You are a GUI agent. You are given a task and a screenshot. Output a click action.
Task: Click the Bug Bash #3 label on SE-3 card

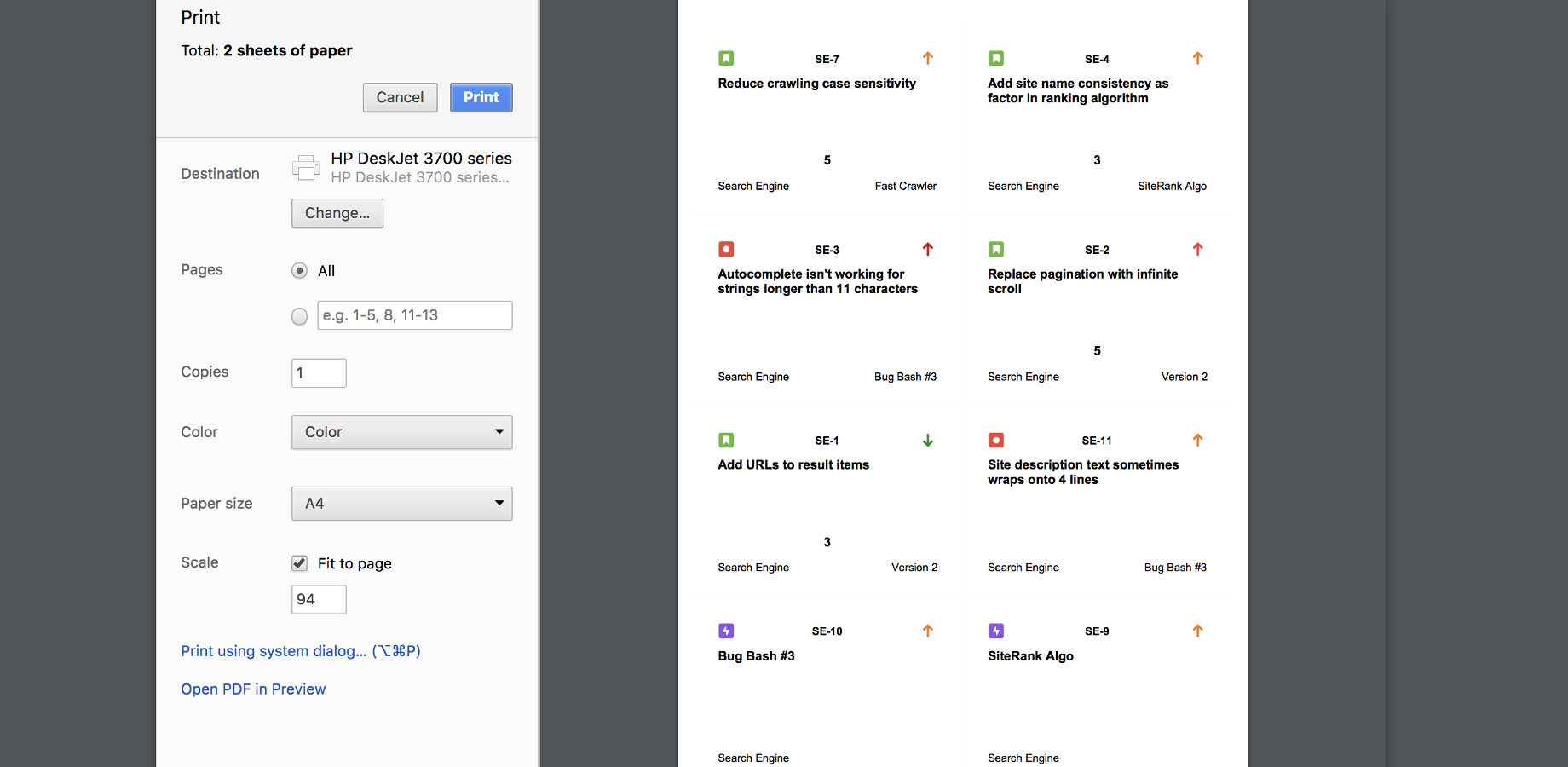pos(906,377)
